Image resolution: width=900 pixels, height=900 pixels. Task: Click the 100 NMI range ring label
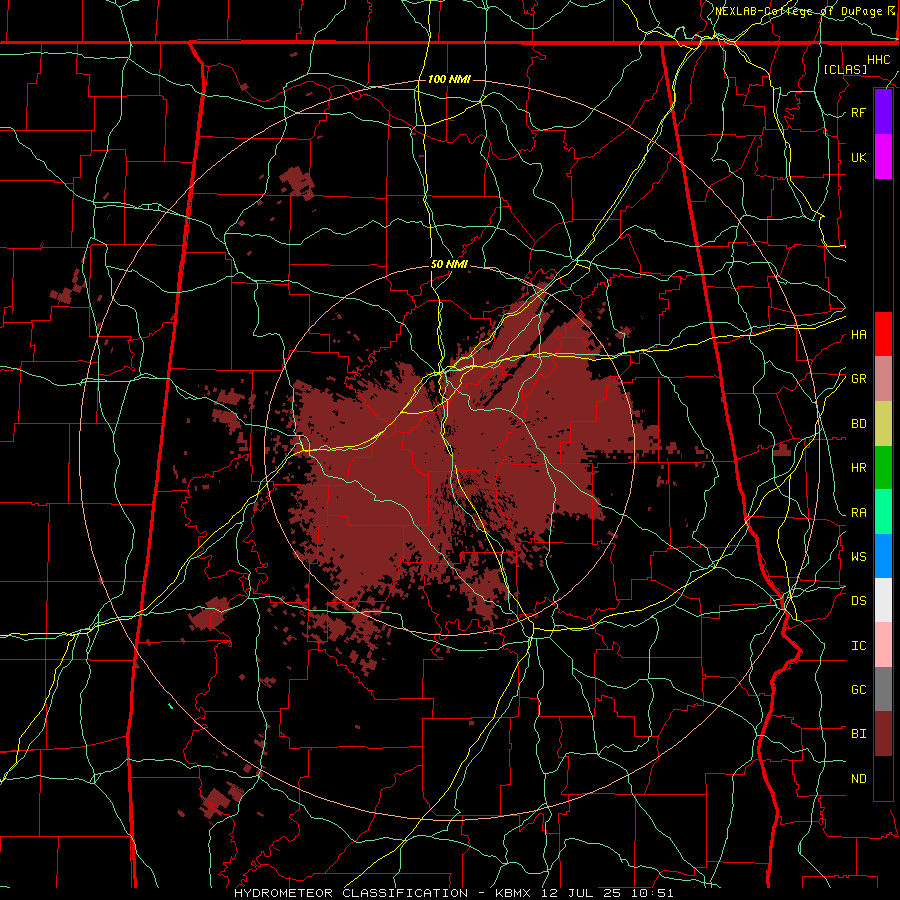[x=449, y=79]
